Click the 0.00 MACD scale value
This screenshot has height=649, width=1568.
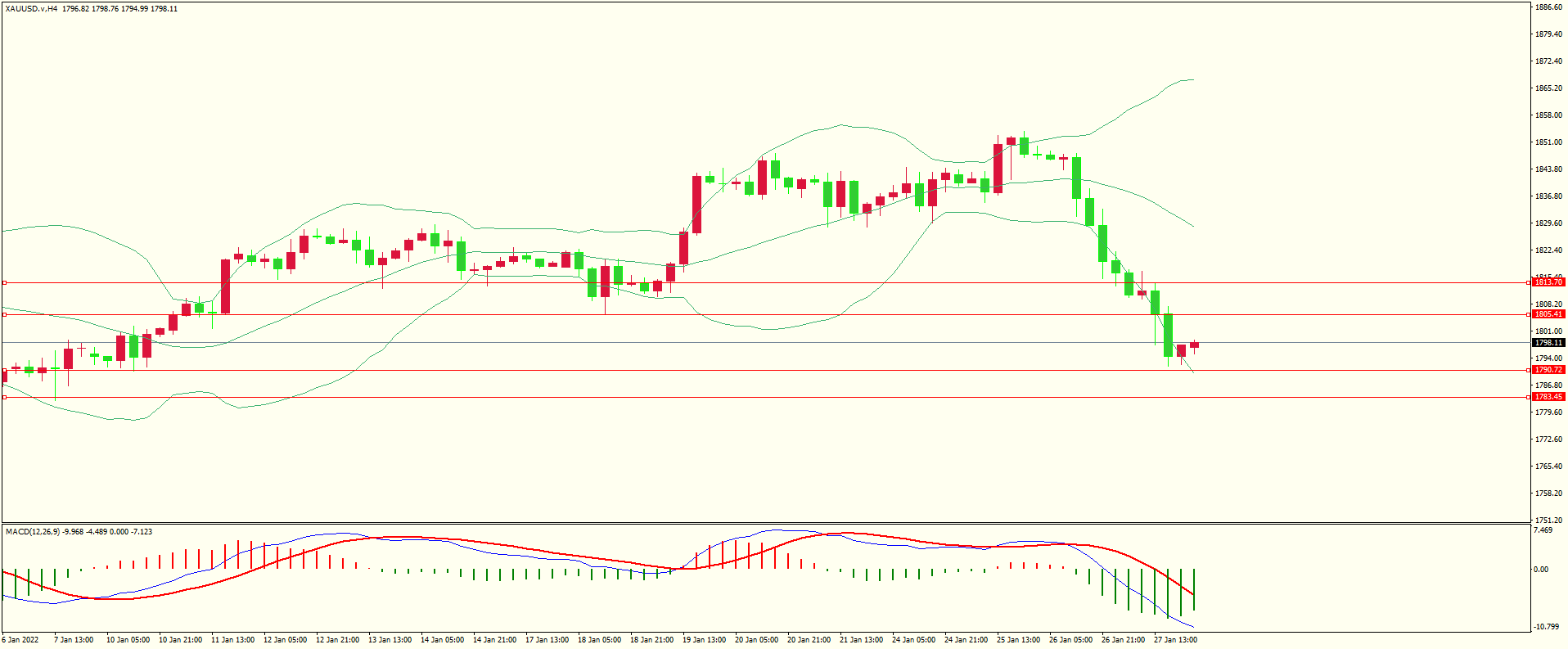pos(1541,570)
